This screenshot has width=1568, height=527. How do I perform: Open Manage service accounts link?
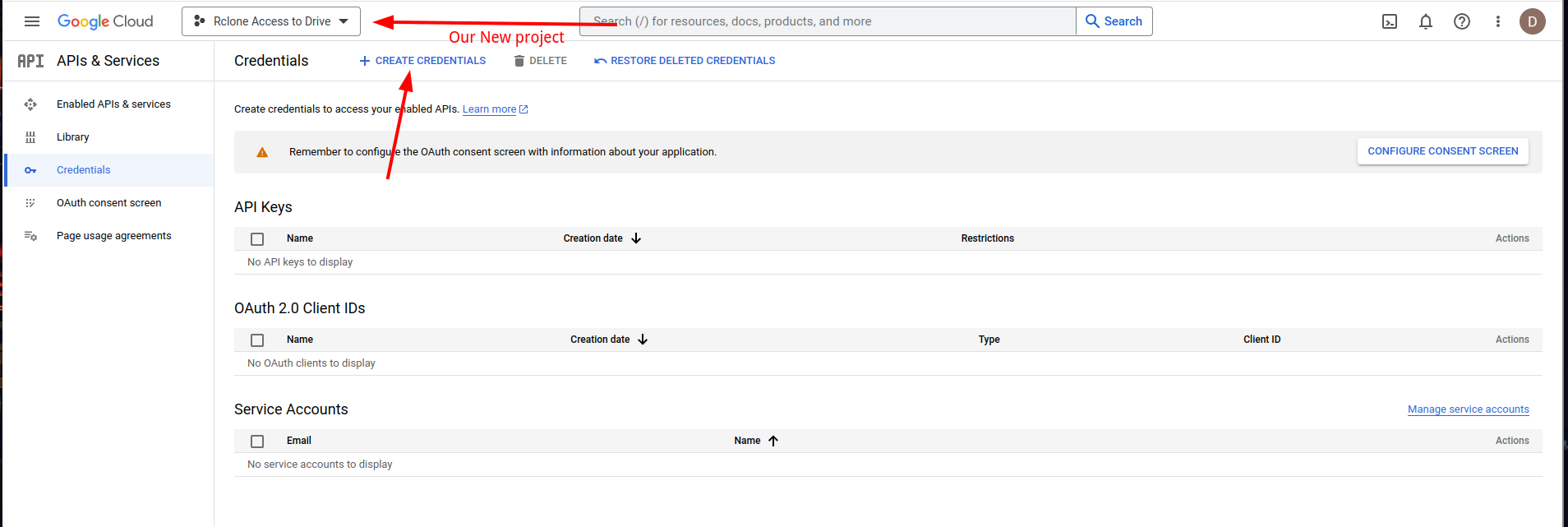pos(1469,409)
